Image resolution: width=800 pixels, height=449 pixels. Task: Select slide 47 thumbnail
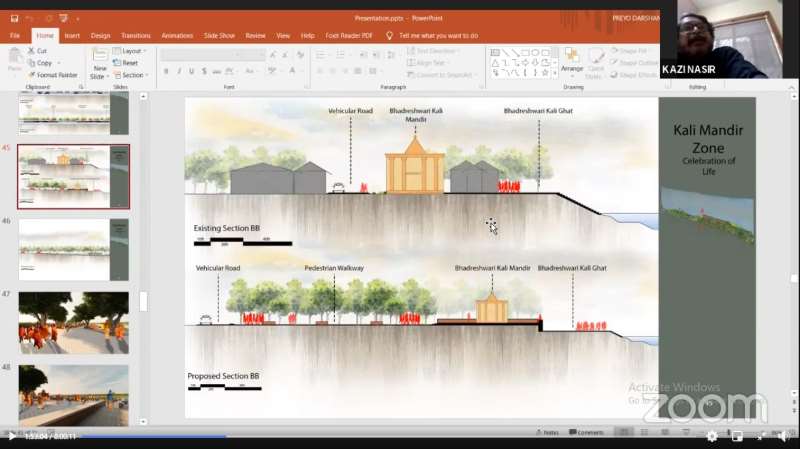click(73, 320)
